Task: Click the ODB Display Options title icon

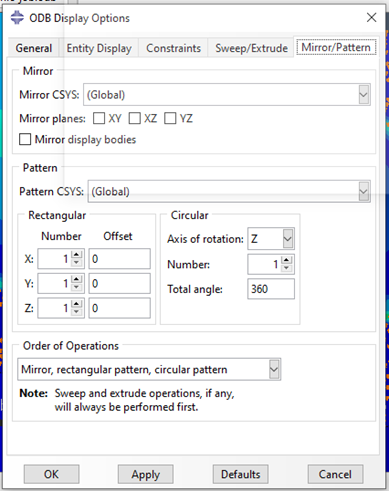Action: (17, 18)
